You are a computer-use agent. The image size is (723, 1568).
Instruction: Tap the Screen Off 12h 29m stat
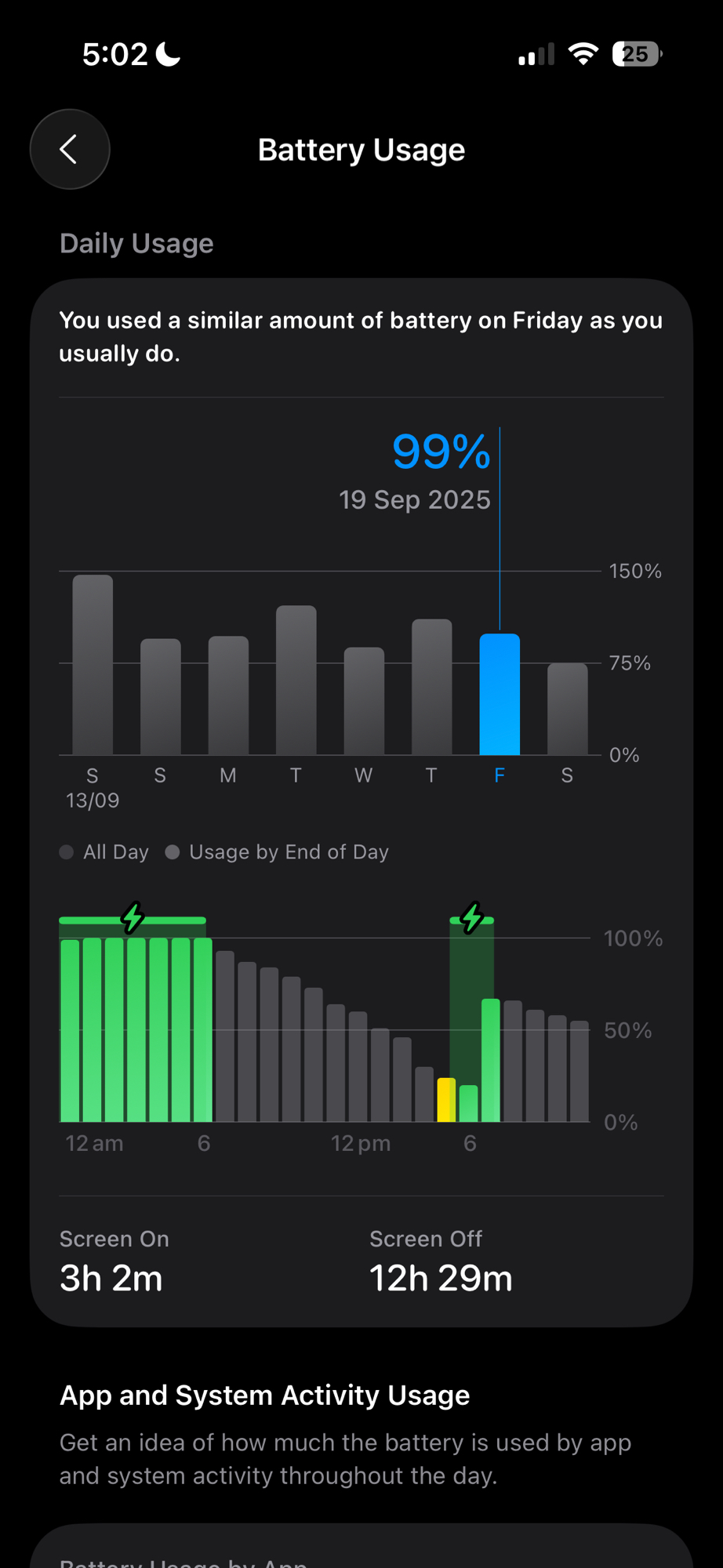click(441, 1262)
